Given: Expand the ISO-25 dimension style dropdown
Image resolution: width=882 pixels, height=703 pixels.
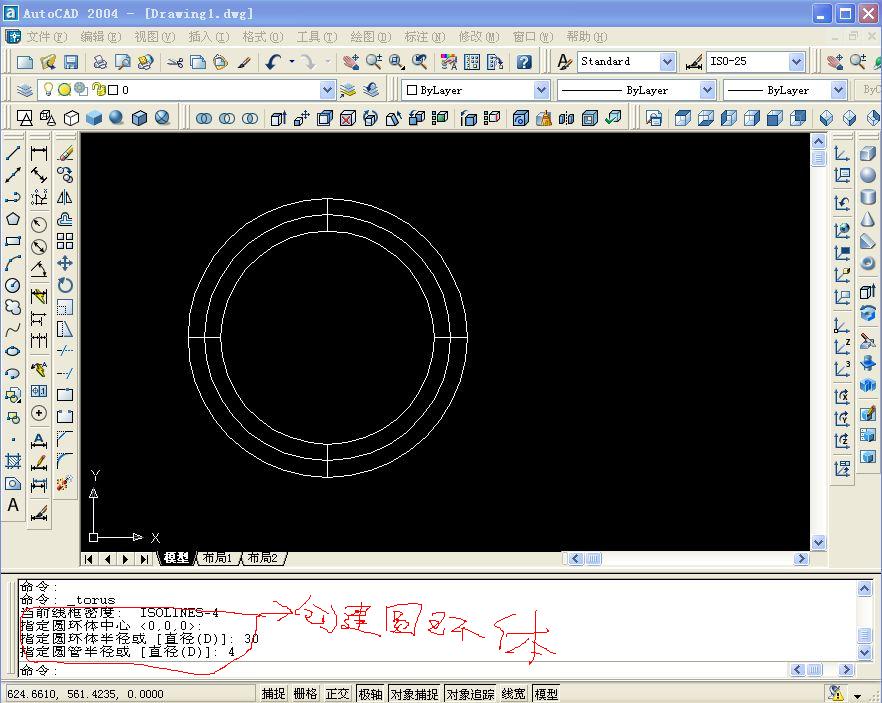Looking at the screenshot, I should pos(796,61).
